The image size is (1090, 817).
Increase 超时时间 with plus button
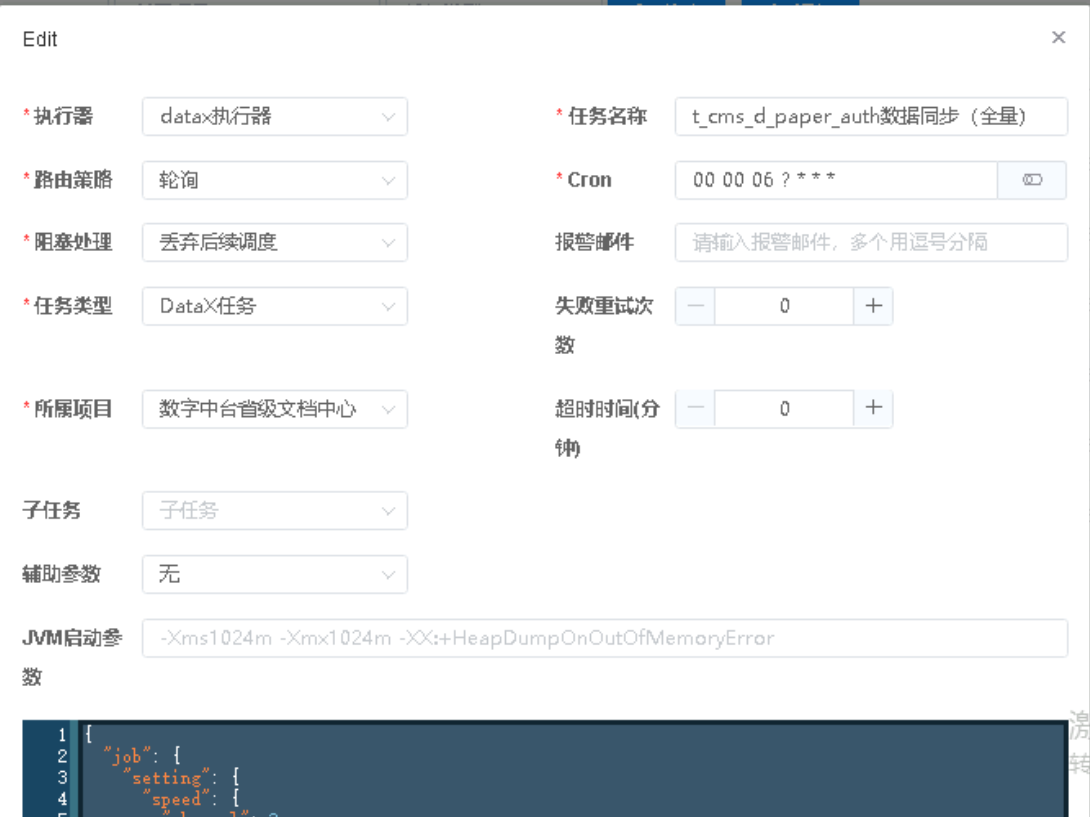pyautogui.click(x=873, y=409)
